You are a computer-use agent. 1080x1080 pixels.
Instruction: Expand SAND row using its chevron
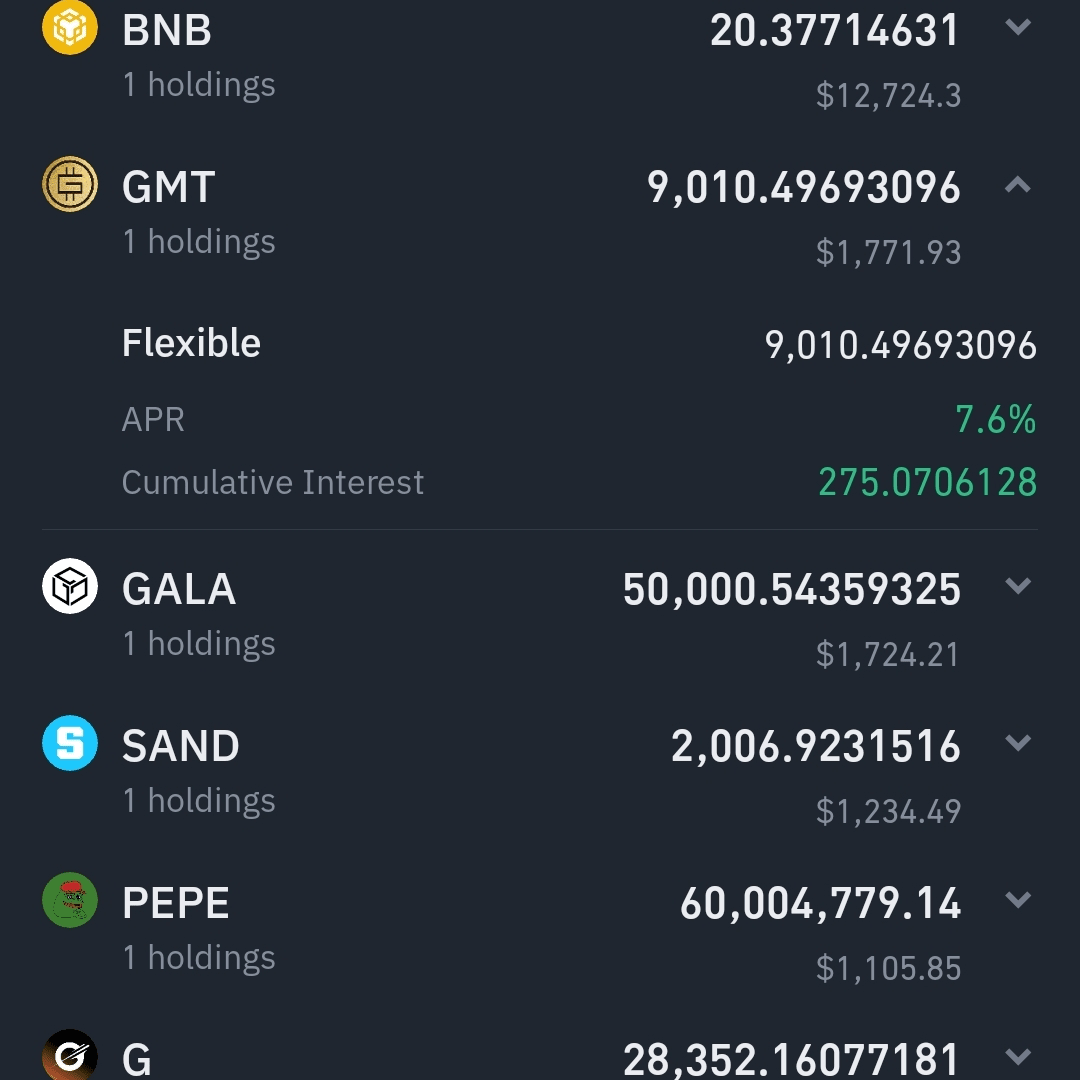pos(1020,743)
